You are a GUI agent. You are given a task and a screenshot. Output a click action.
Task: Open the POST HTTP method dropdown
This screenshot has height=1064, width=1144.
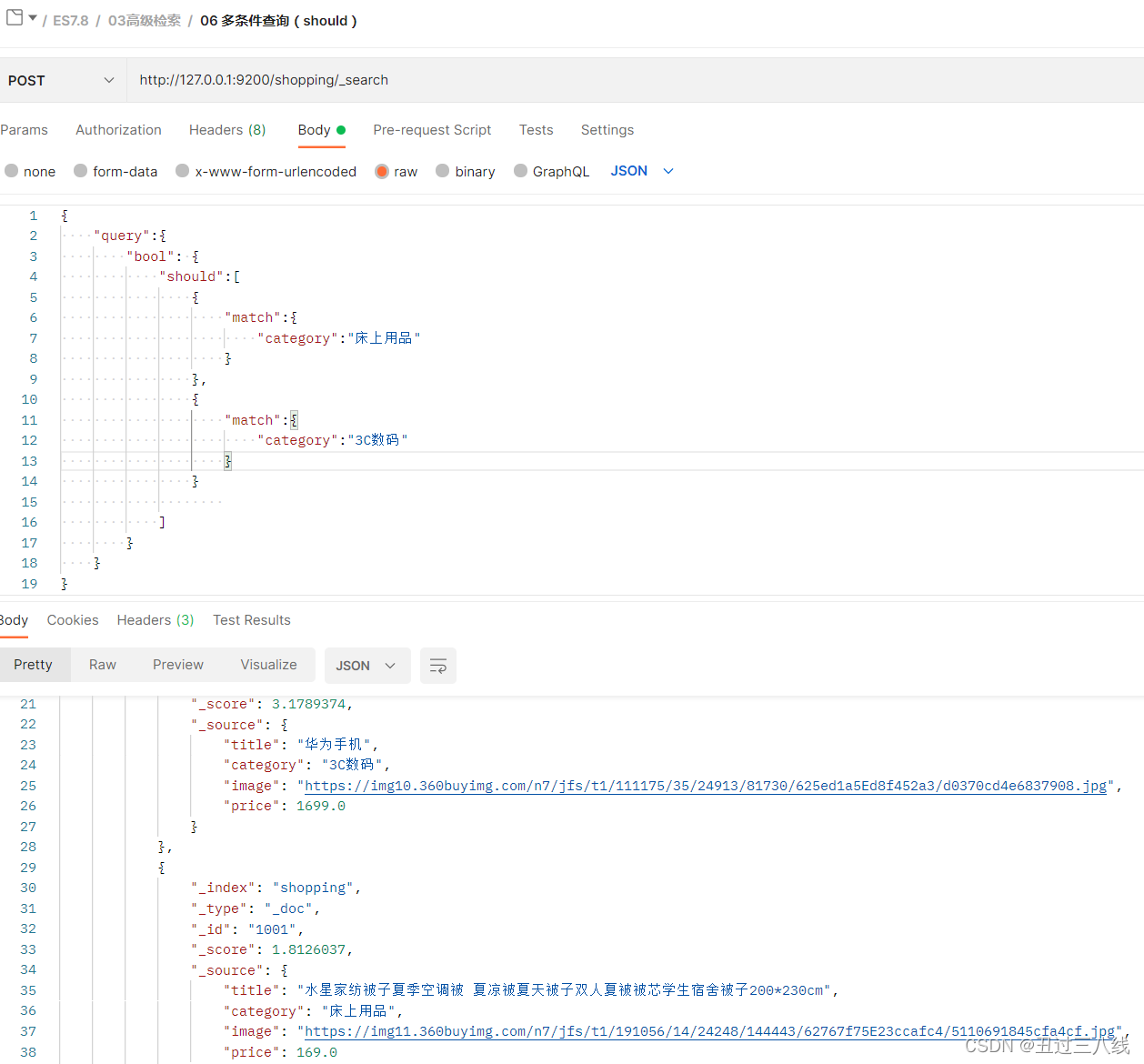point(61,80)
